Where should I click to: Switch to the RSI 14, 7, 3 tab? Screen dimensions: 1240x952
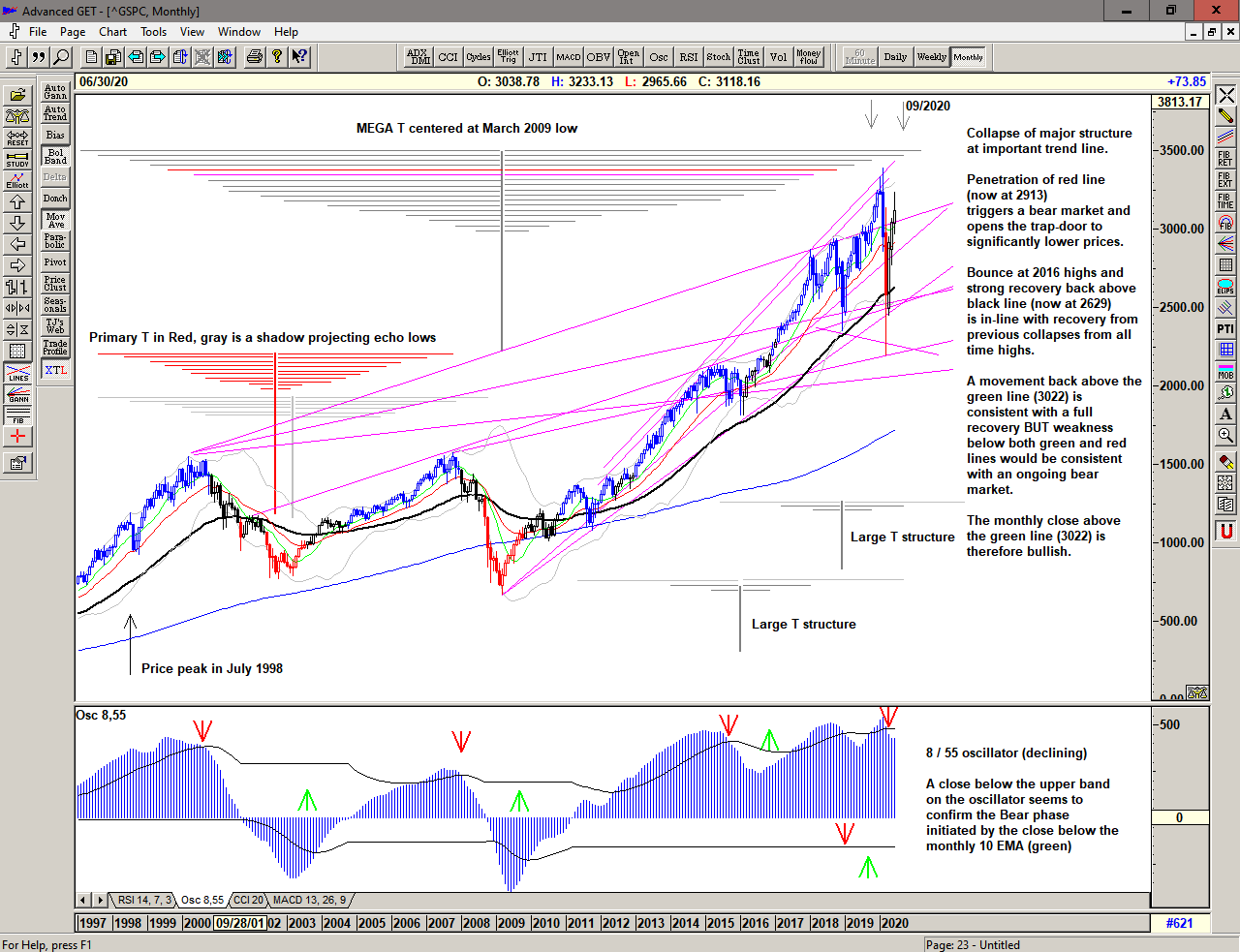click(x=144, y=901)
